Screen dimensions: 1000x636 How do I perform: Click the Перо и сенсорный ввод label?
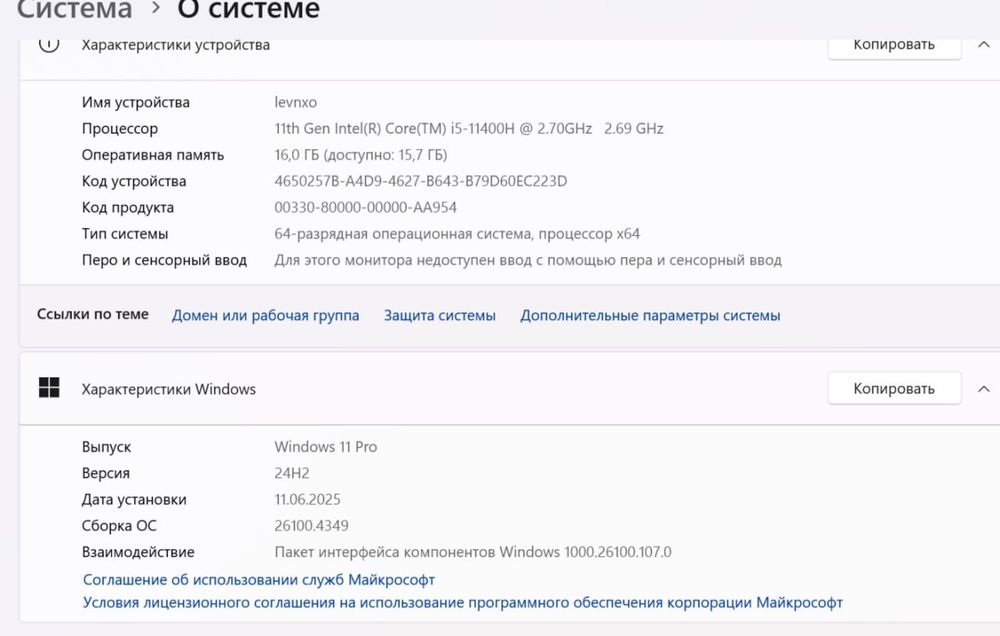coord(164,260)
